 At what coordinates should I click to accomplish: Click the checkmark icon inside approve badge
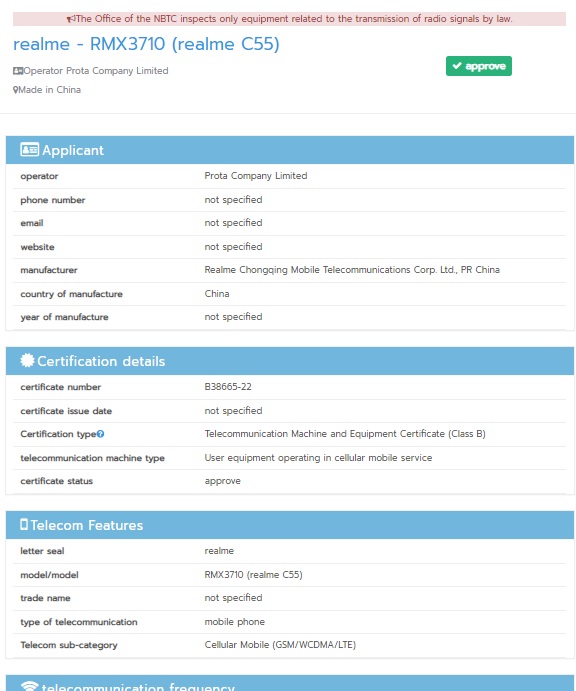point(457,66)
